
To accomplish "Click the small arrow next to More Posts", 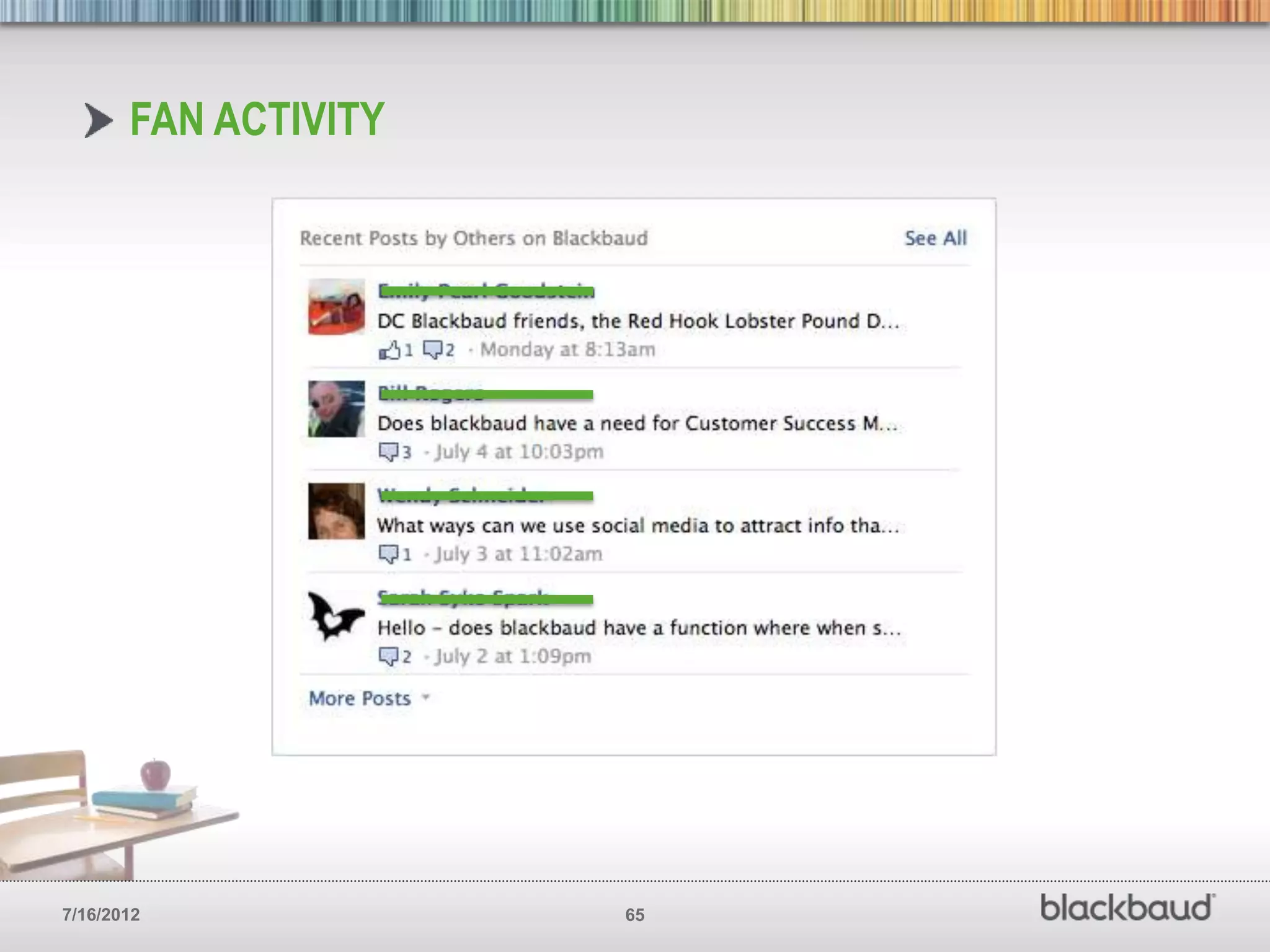I will point(426,697).
